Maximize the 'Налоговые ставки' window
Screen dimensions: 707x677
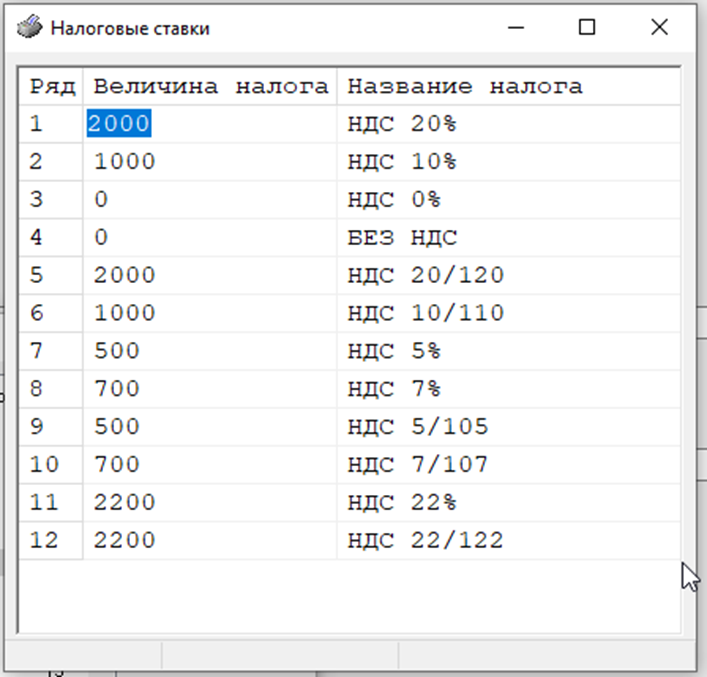(587, 27)
